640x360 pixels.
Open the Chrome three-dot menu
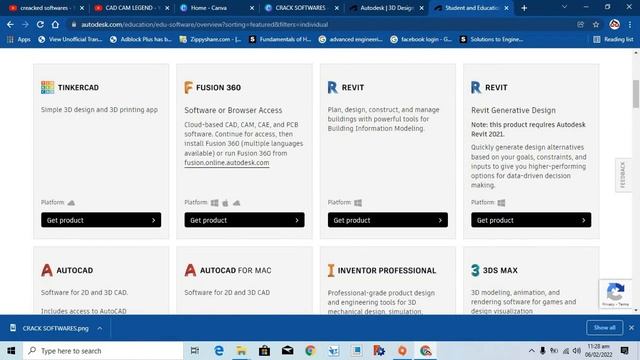click(x=630, y=24)
